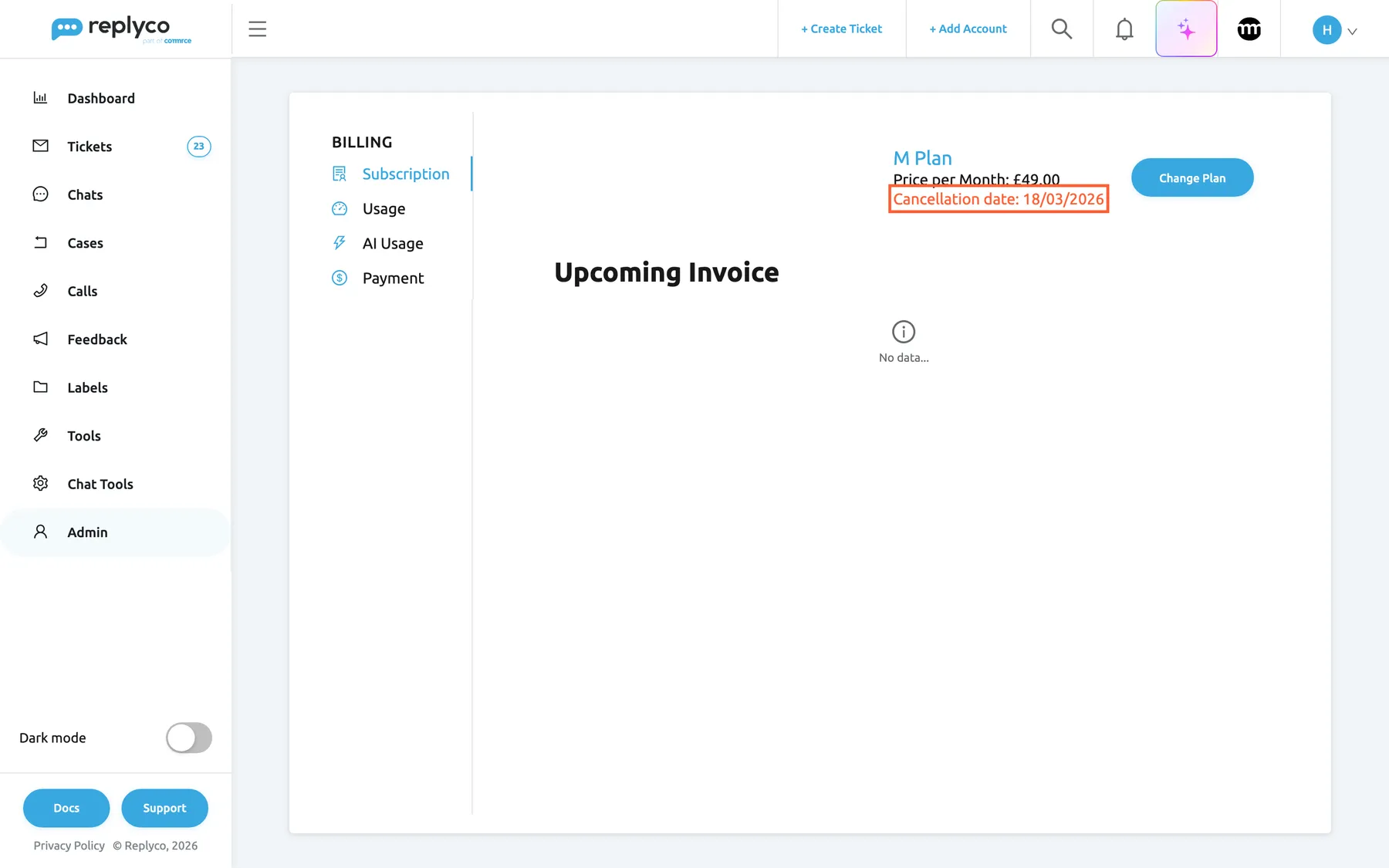1389x868 pixels.
Task: Click the Cases icon
Action: [40, 242]
